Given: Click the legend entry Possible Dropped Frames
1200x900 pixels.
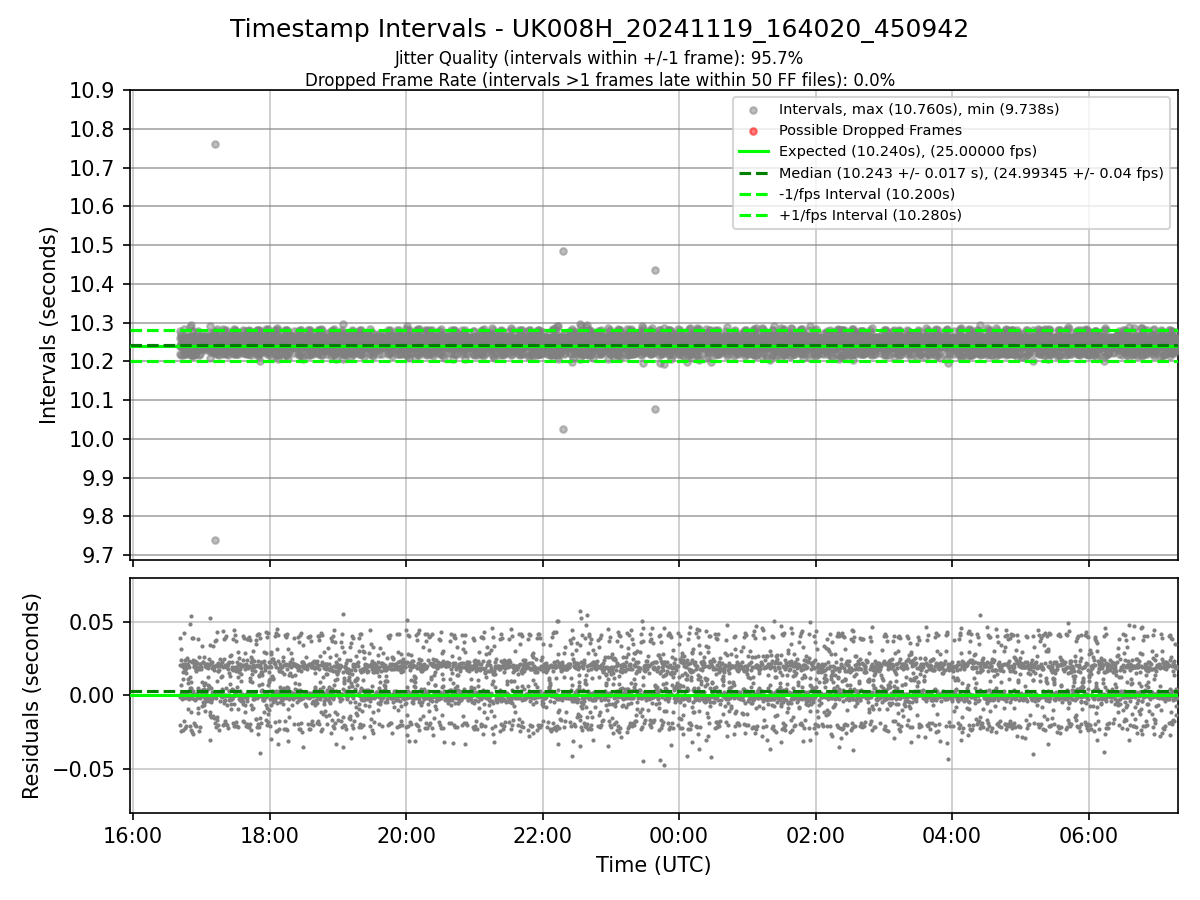Looking at the screenshot, I should click(870, 130).
